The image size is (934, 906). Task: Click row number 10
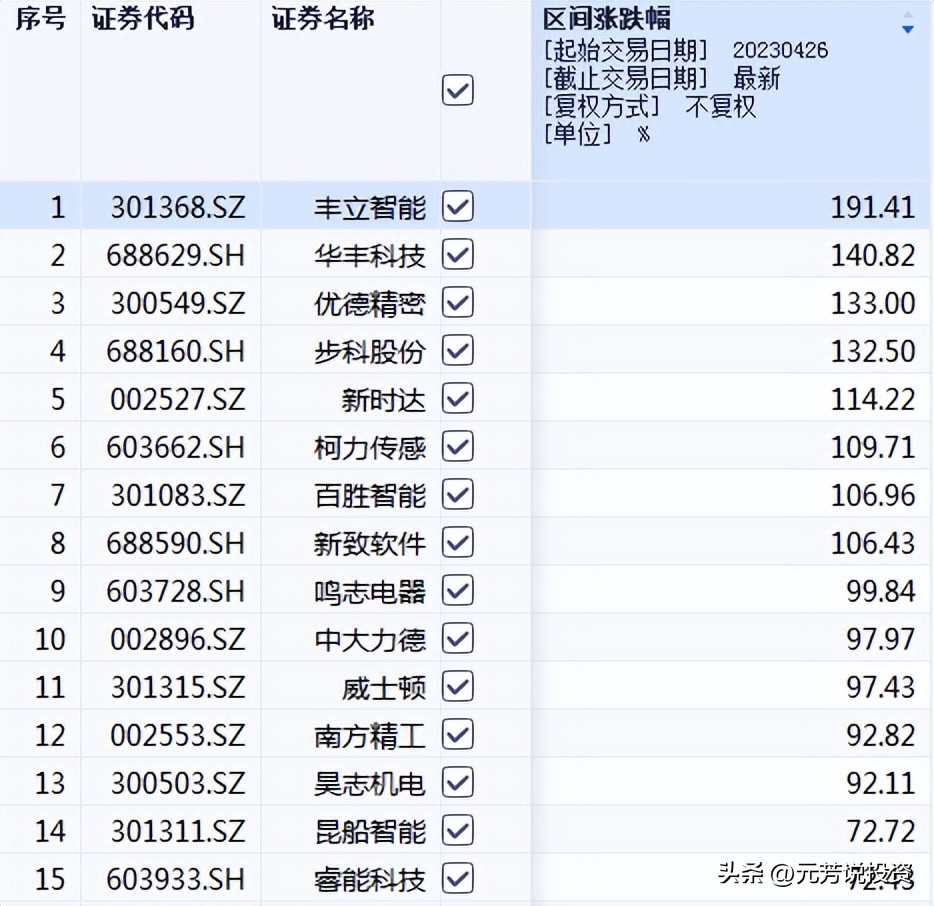[x=50, y=639]
